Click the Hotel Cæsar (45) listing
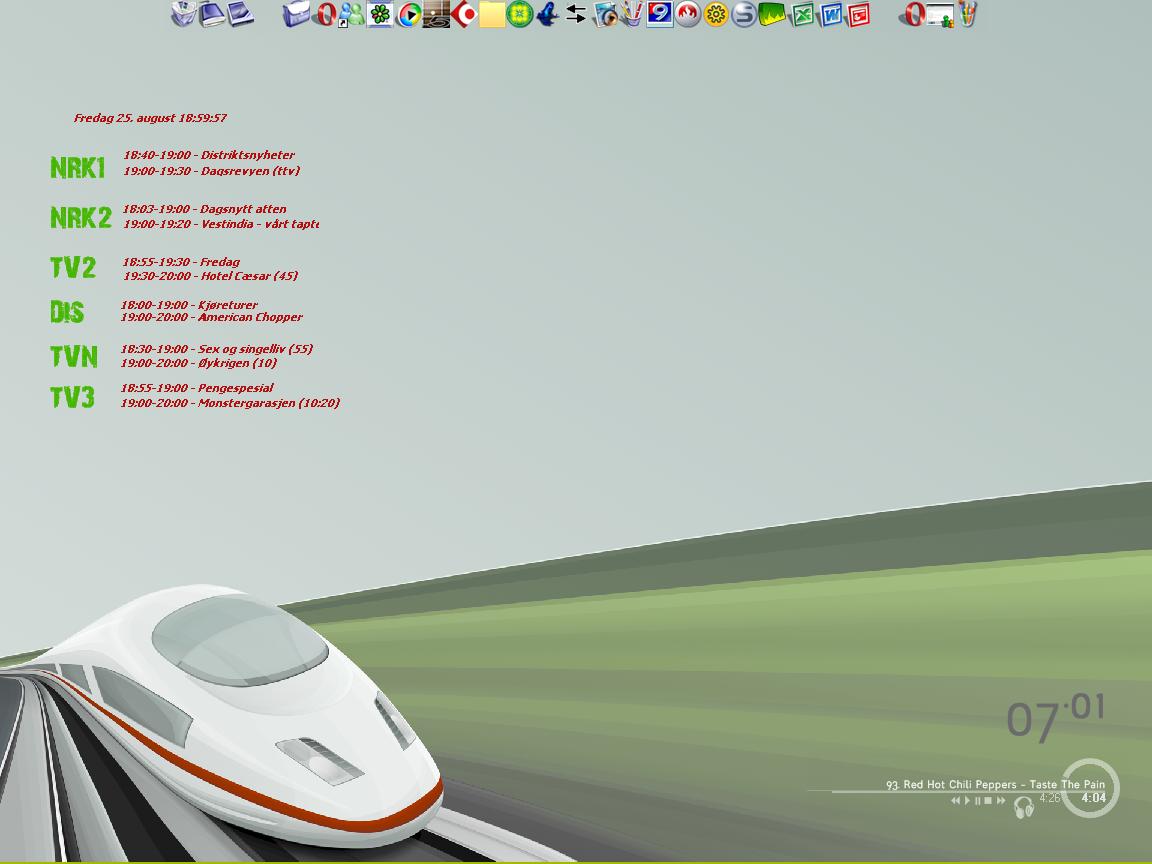Image resolution: width=1152 pixels, height=864 pixels. 210,276
